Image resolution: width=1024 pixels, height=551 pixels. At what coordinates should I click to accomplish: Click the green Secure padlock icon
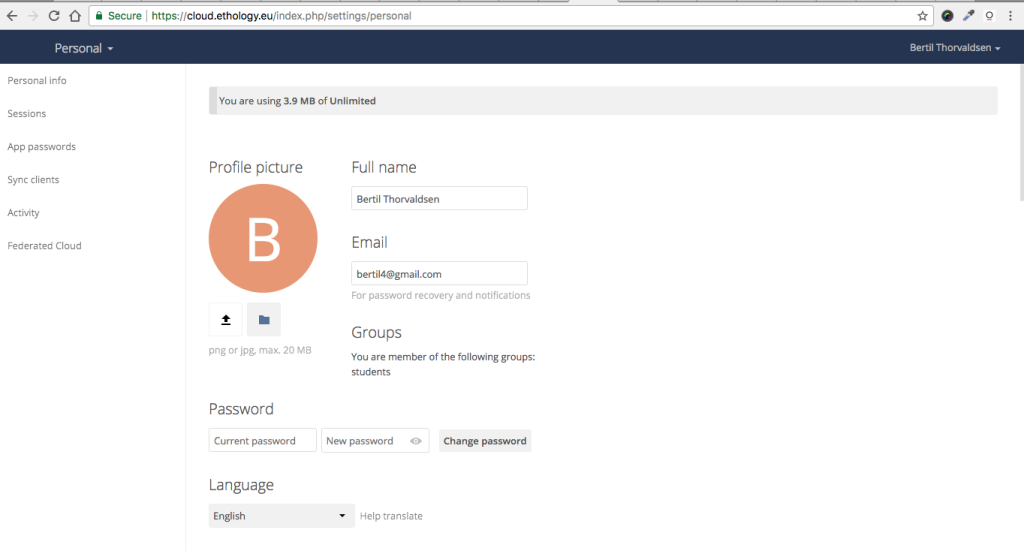point(99,16)
